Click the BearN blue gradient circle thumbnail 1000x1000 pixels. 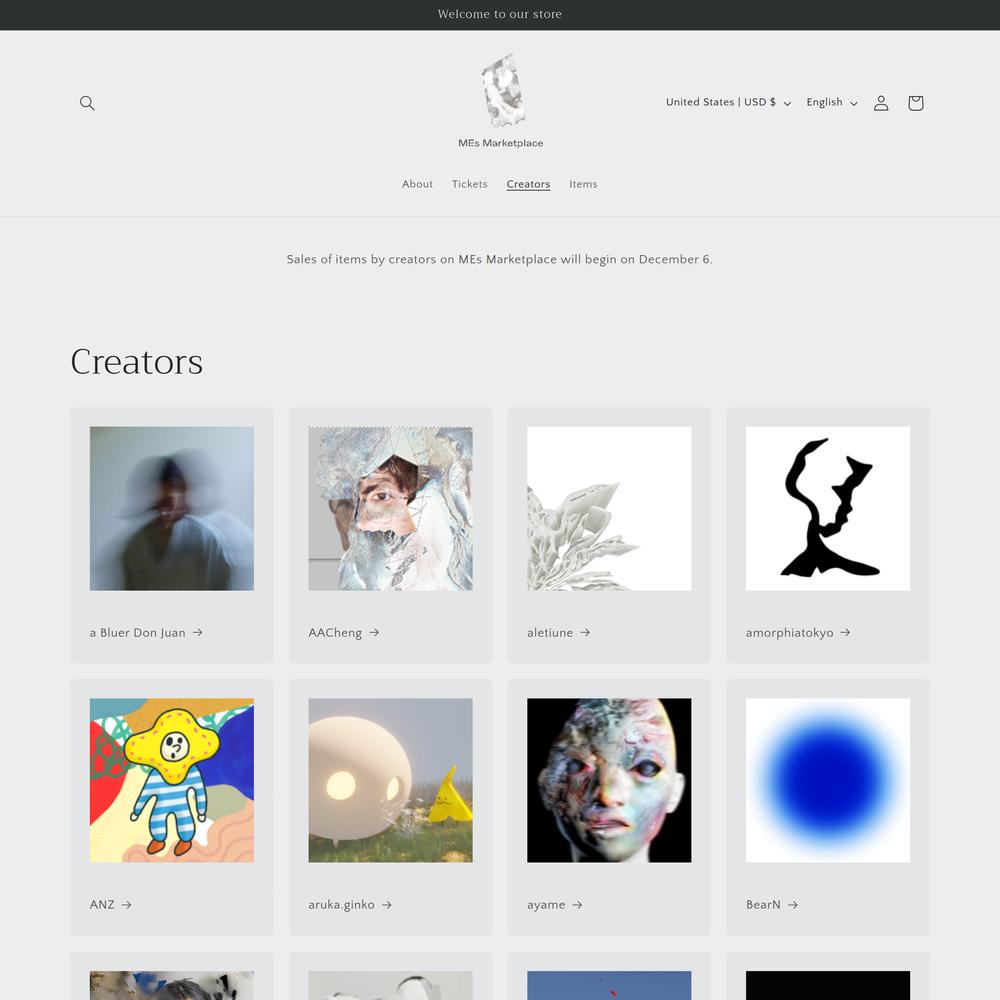(828, 780)
